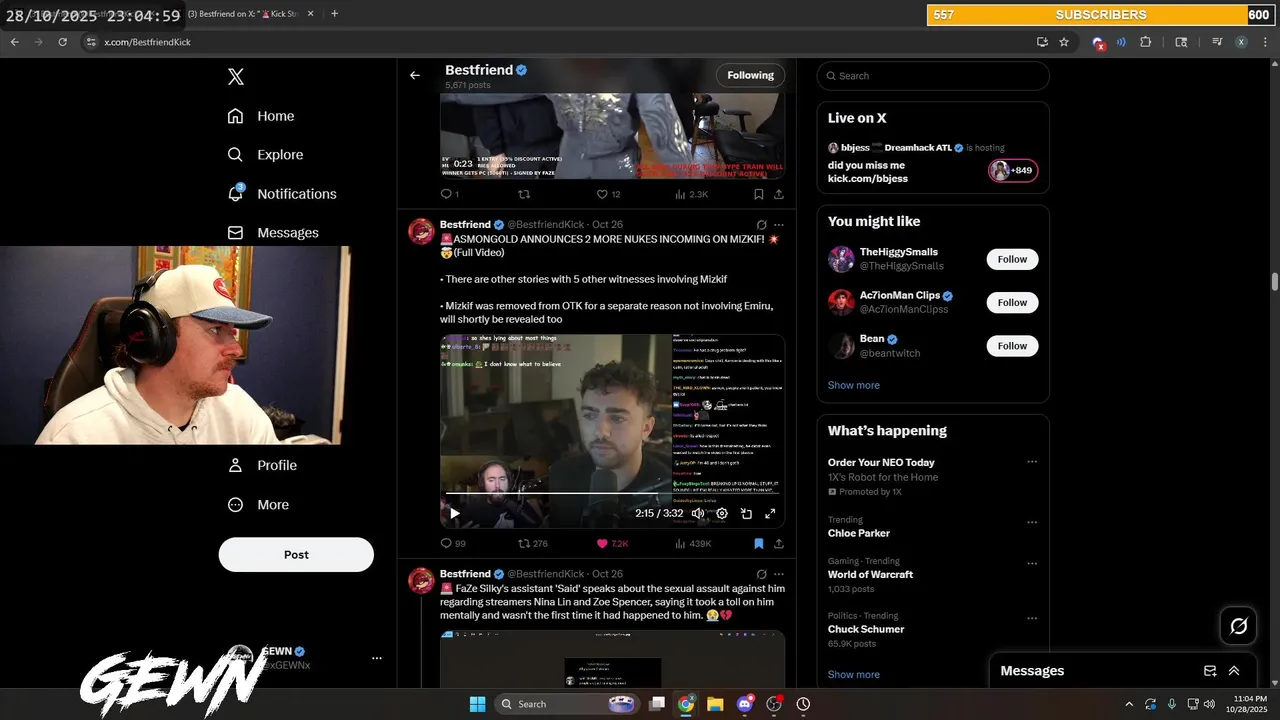Open GEWN account menu dots
Image resolution: width=1280 pixels, height=720 pixels.
(x=377, y=658)
